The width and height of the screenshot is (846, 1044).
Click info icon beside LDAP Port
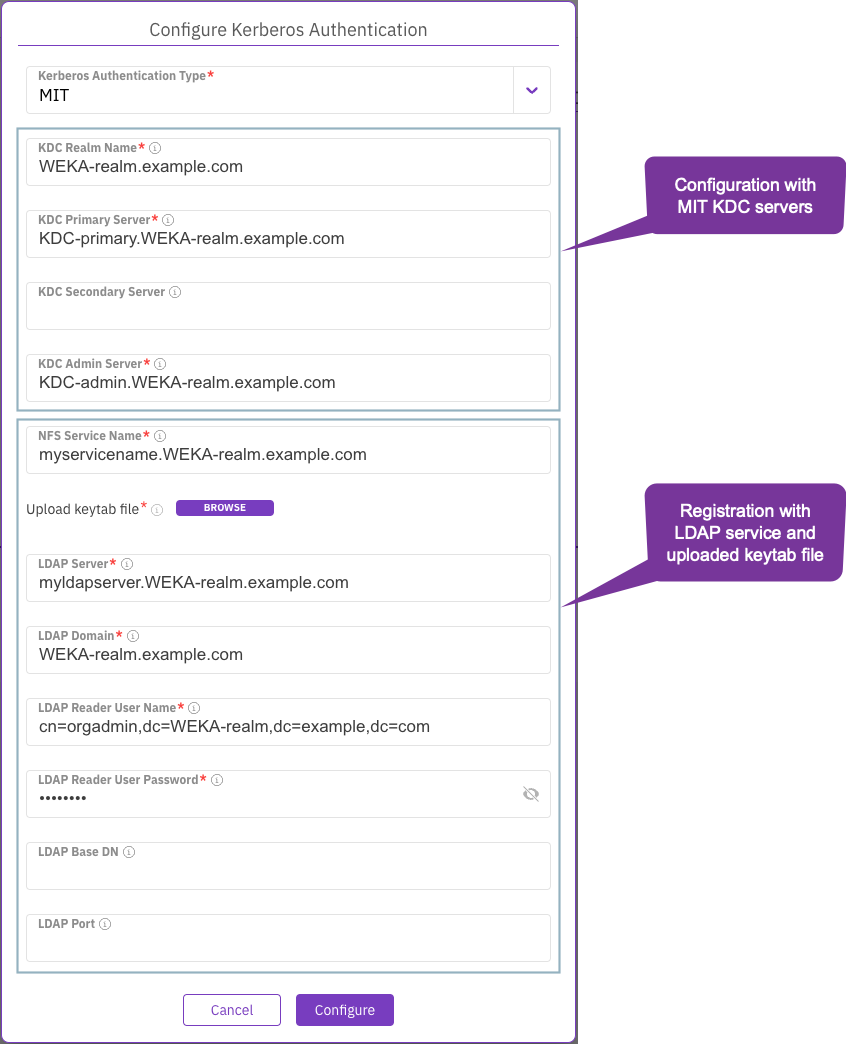tap(105, 924)
